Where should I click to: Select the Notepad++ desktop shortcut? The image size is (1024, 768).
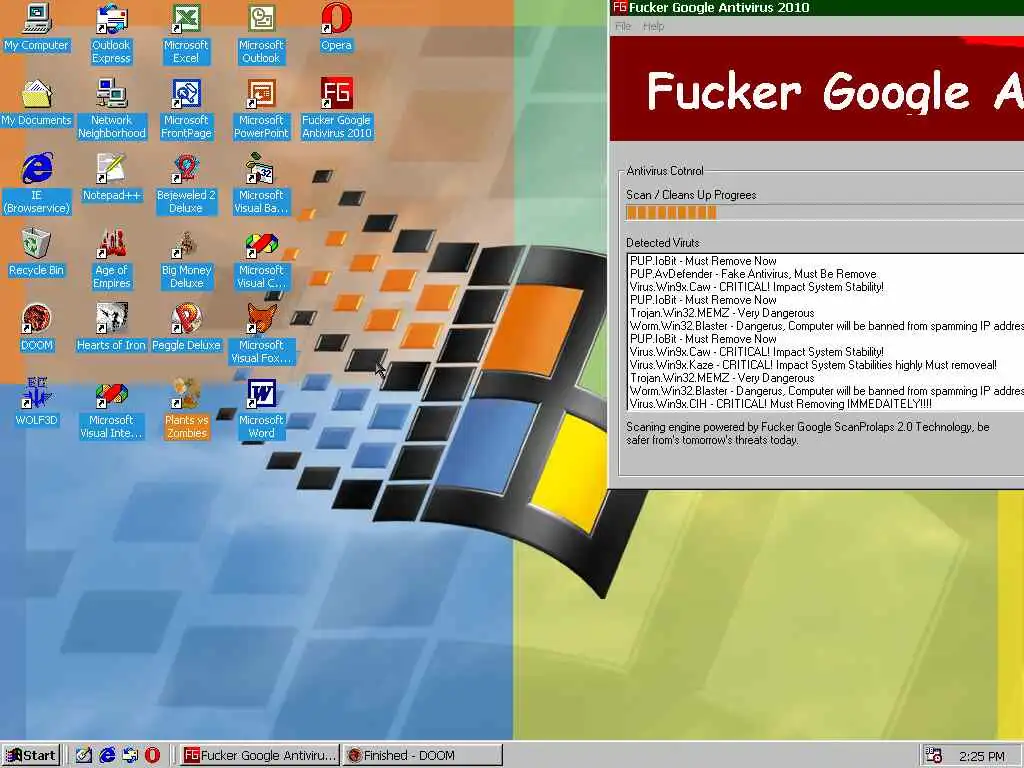(x=112, y=178)
